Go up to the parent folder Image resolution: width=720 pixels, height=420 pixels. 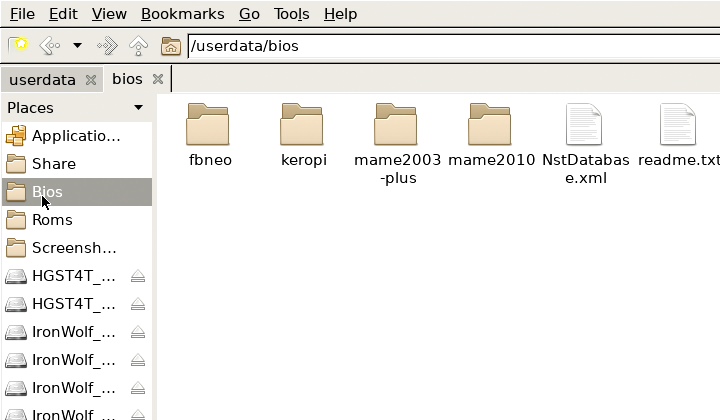coord(139,46)
